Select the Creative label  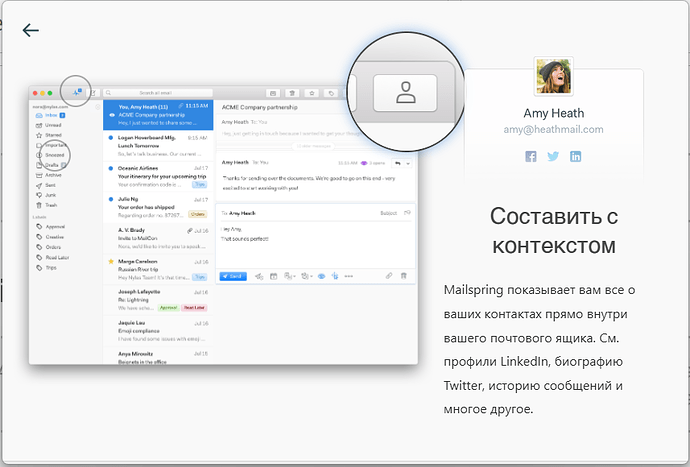50,237
